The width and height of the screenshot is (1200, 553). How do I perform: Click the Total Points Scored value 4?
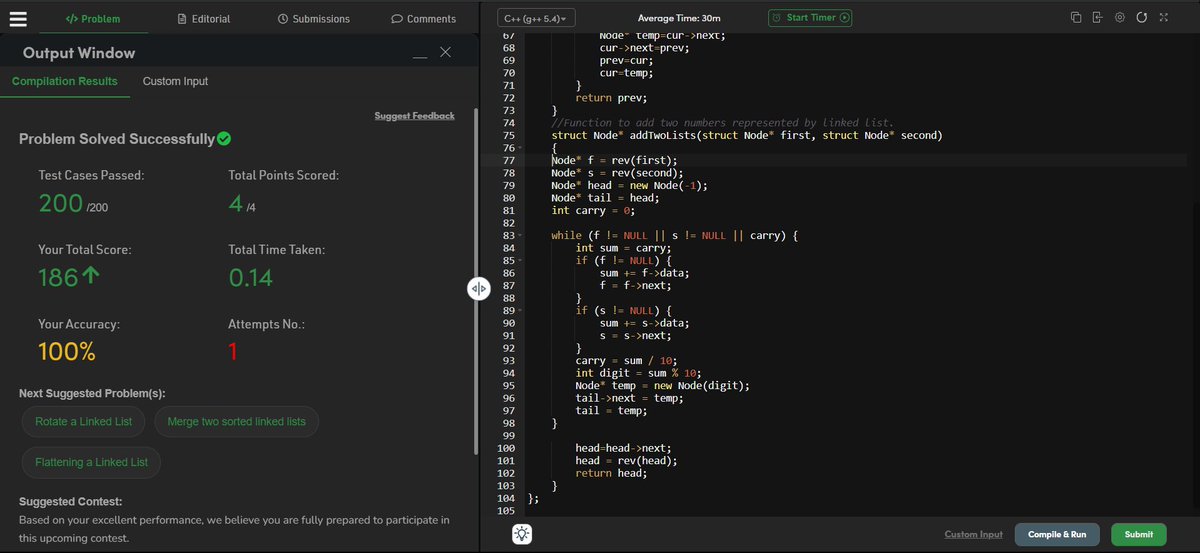tap(234, 204)
